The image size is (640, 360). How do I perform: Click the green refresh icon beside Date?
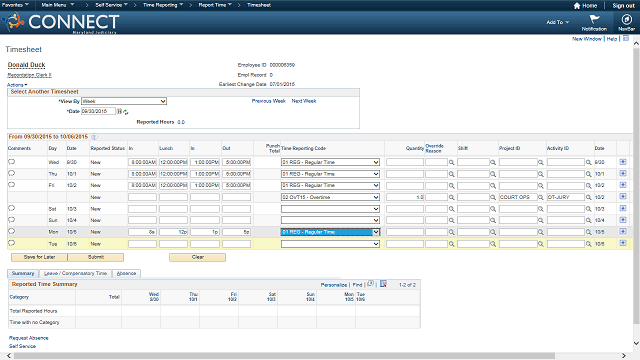click(x=126, y=112)
